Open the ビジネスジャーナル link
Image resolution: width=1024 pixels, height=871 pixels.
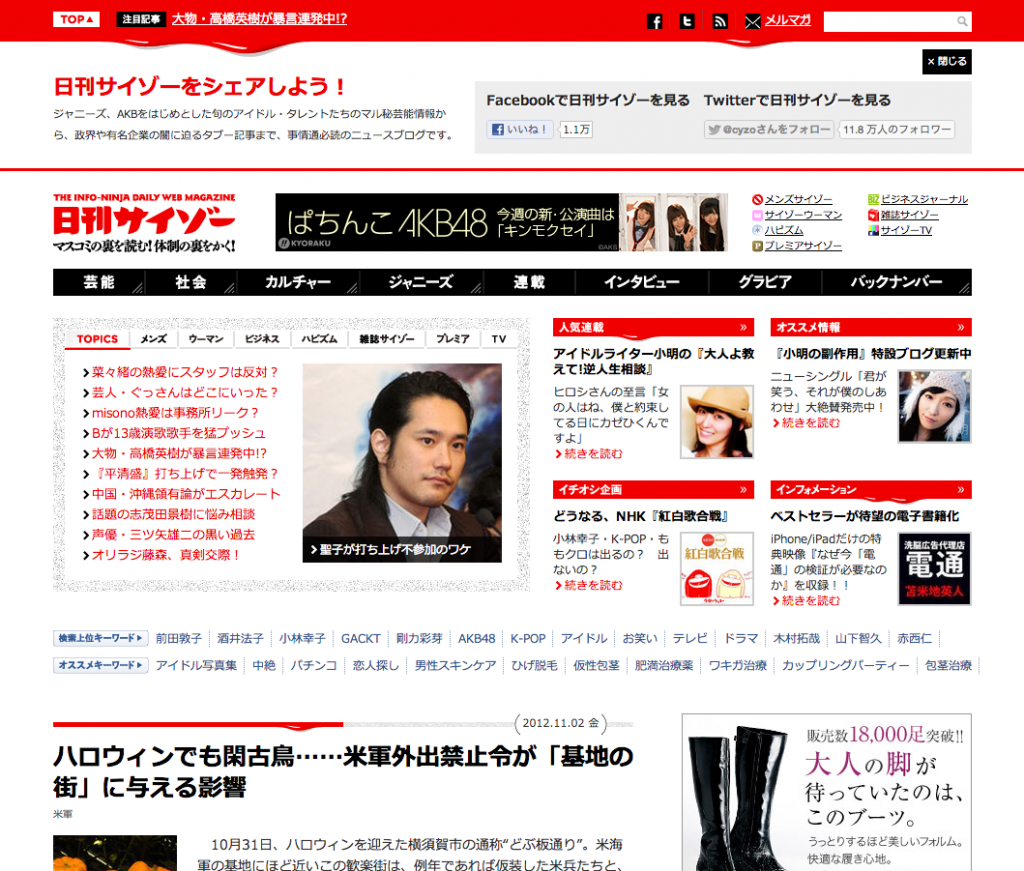tap(924, 199)
